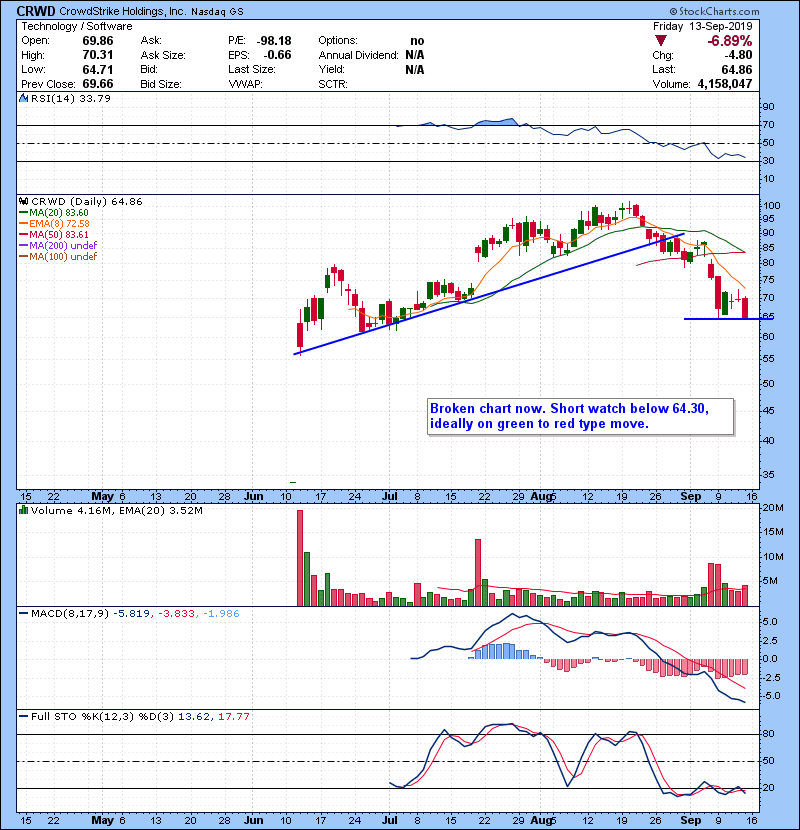
Task: Click the Friday 13-Sep-2019 date
Action: [x=702, y=26]
